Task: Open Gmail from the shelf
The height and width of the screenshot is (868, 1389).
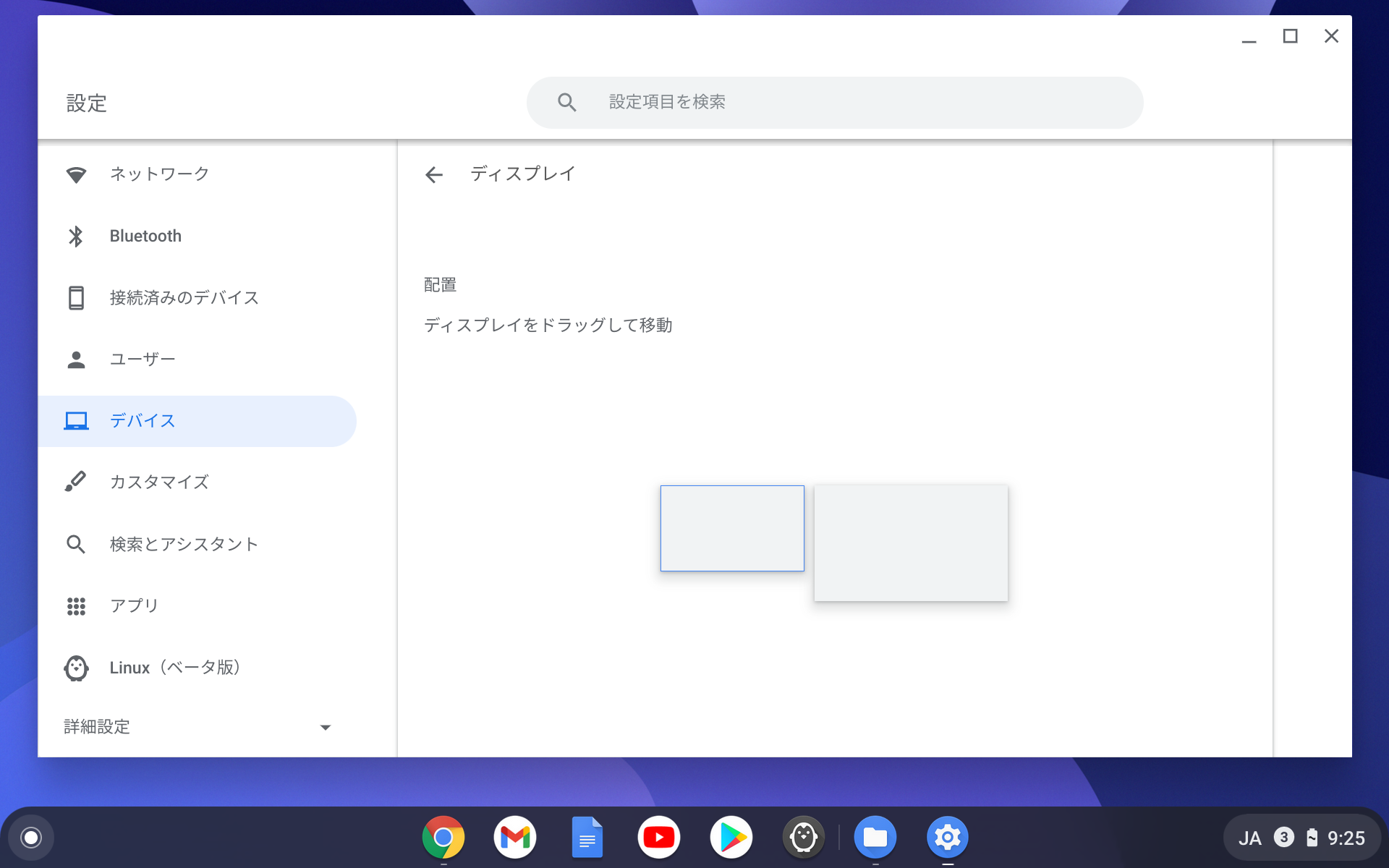Action: [x=515, y=838]
